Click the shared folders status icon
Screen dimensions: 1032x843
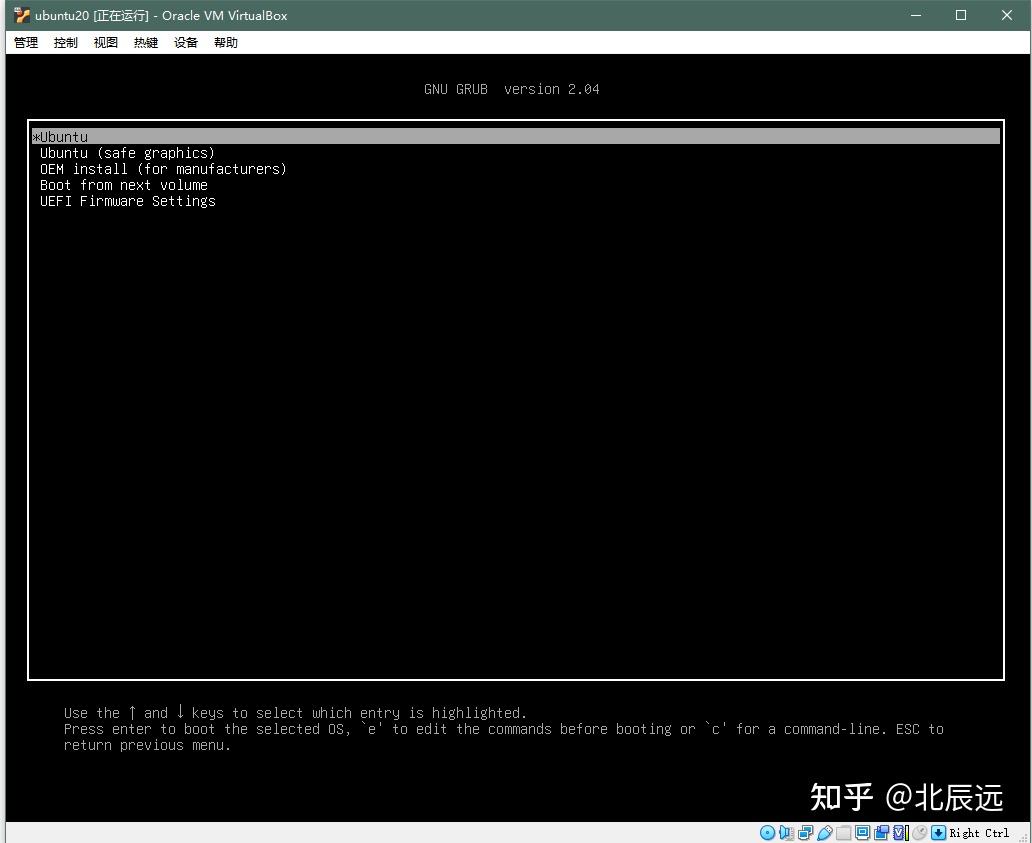click(x=843, y=832)
